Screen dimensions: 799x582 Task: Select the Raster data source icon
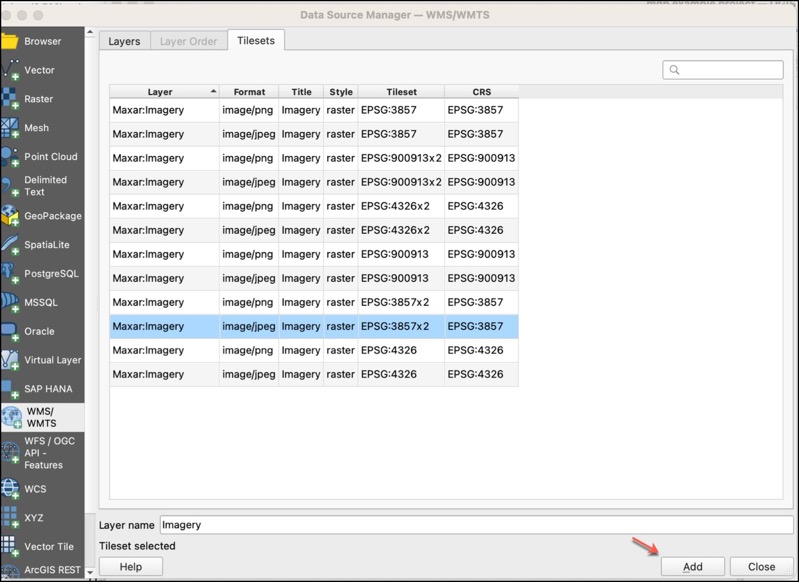tap(10, 99)
